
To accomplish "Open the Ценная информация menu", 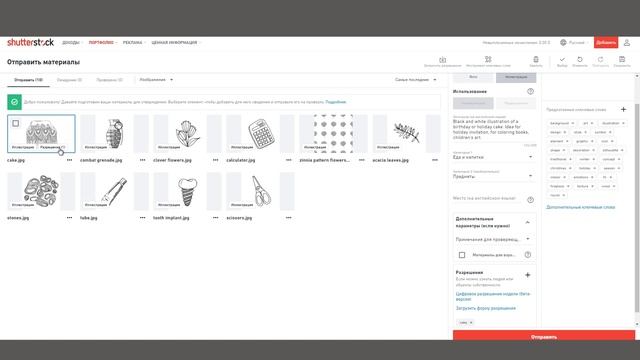I will (x=176, y=42).
